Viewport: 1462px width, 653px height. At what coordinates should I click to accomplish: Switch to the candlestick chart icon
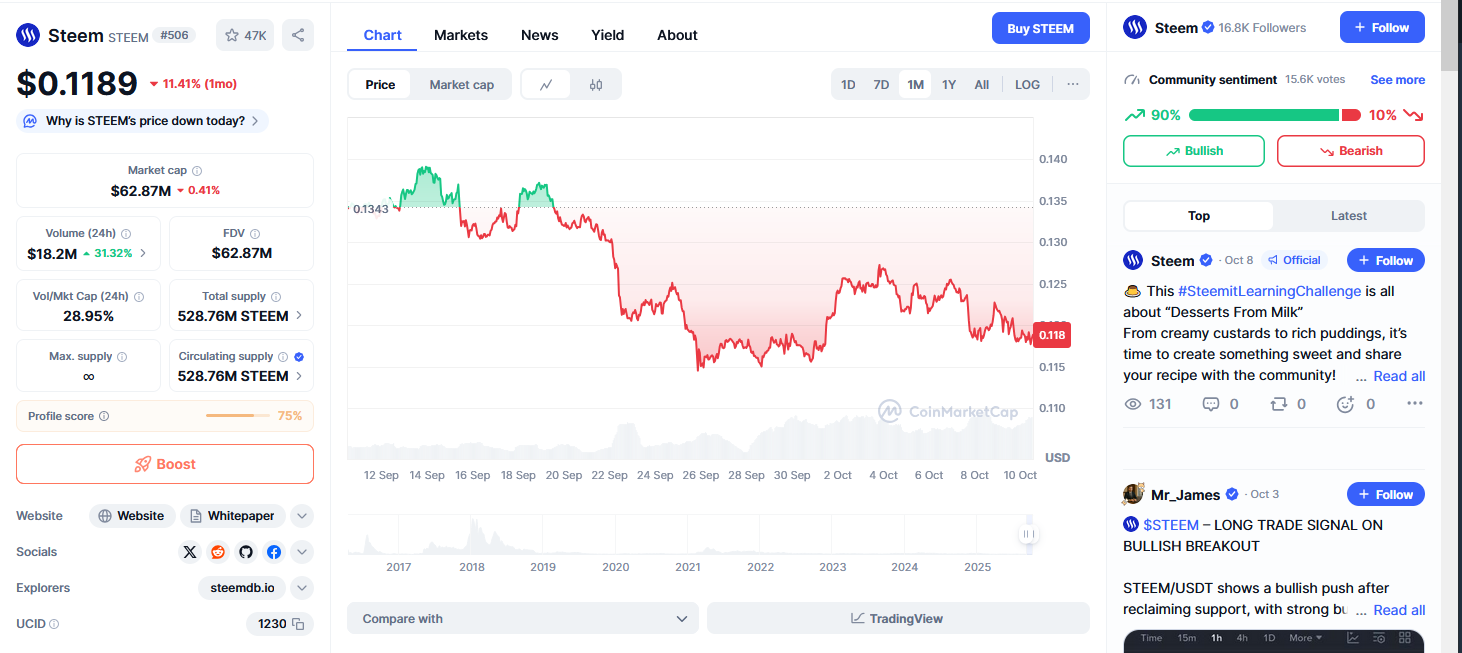pos(596,85)
